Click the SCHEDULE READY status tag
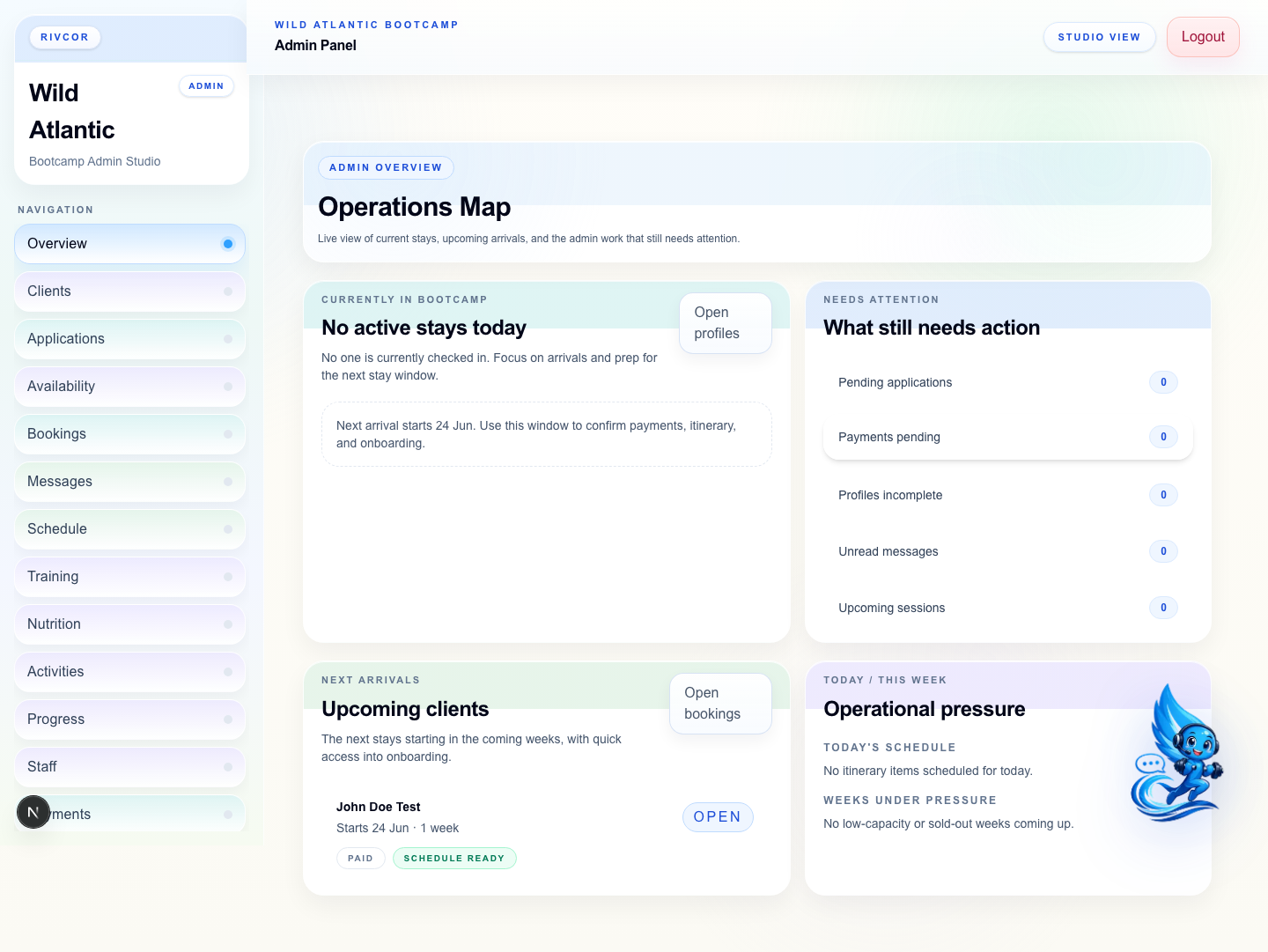Image resolution: width=1268 pixels, height=952 pixels. [454, 859]
